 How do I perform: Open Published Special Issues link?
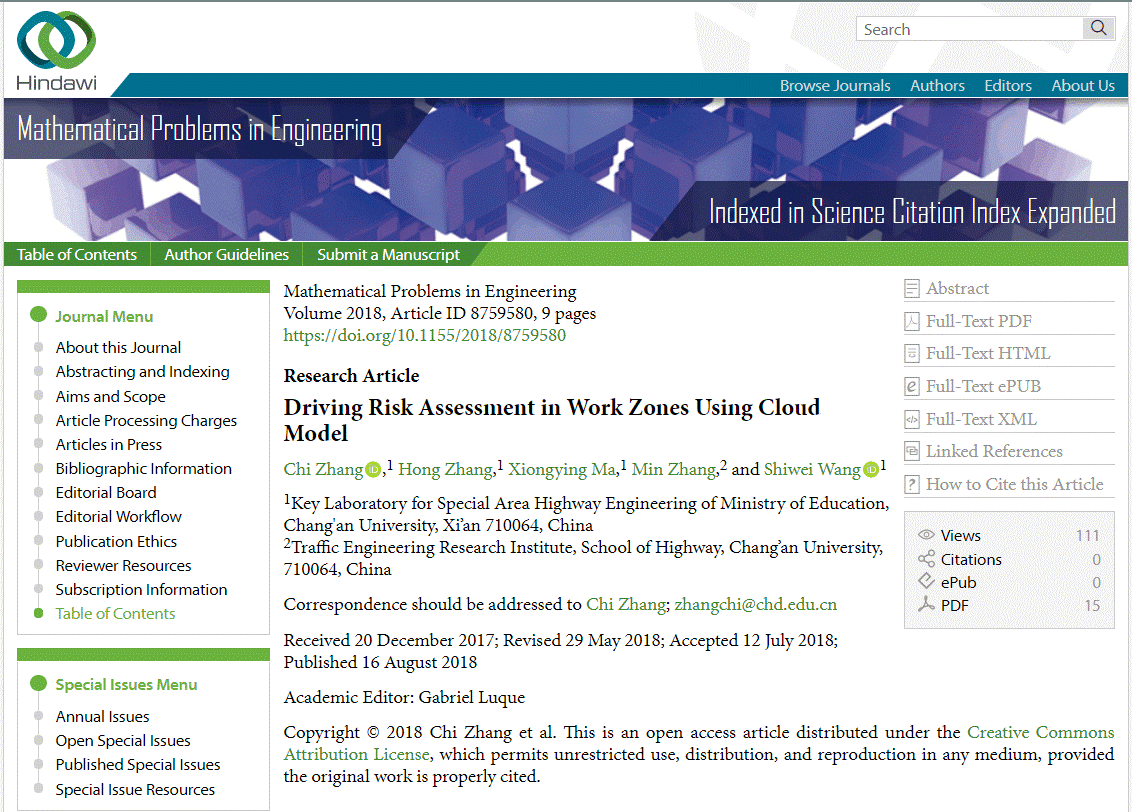click(x=137, y=764)
